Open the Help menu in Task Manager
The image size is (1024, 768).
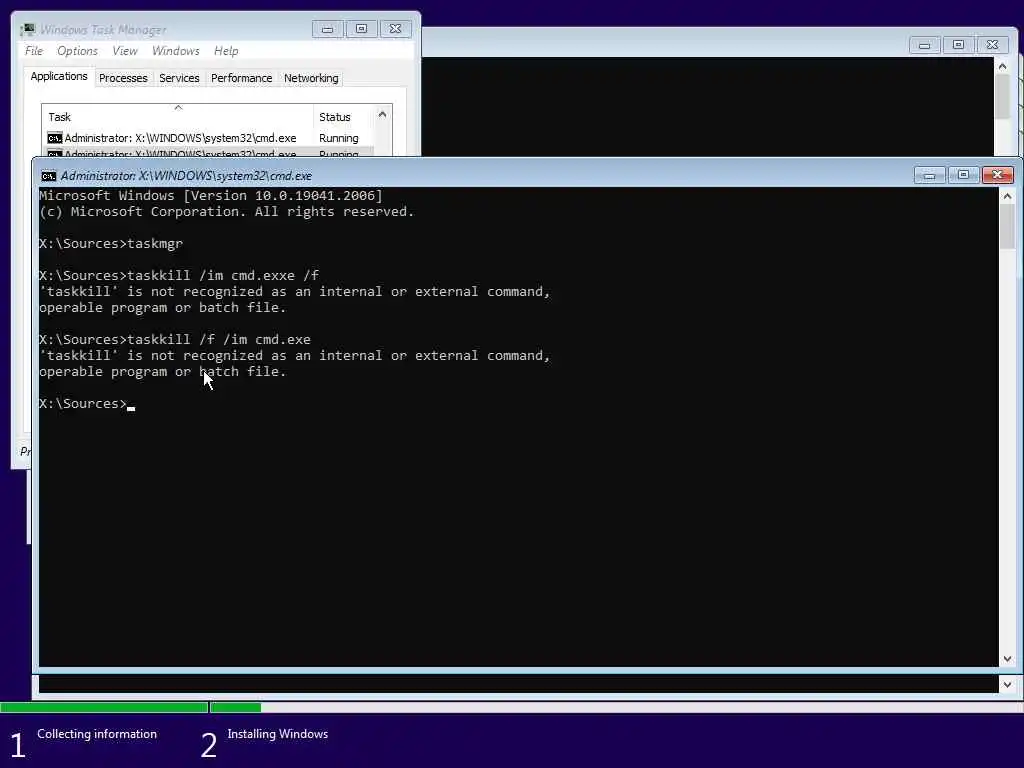(x=226, y=51)
